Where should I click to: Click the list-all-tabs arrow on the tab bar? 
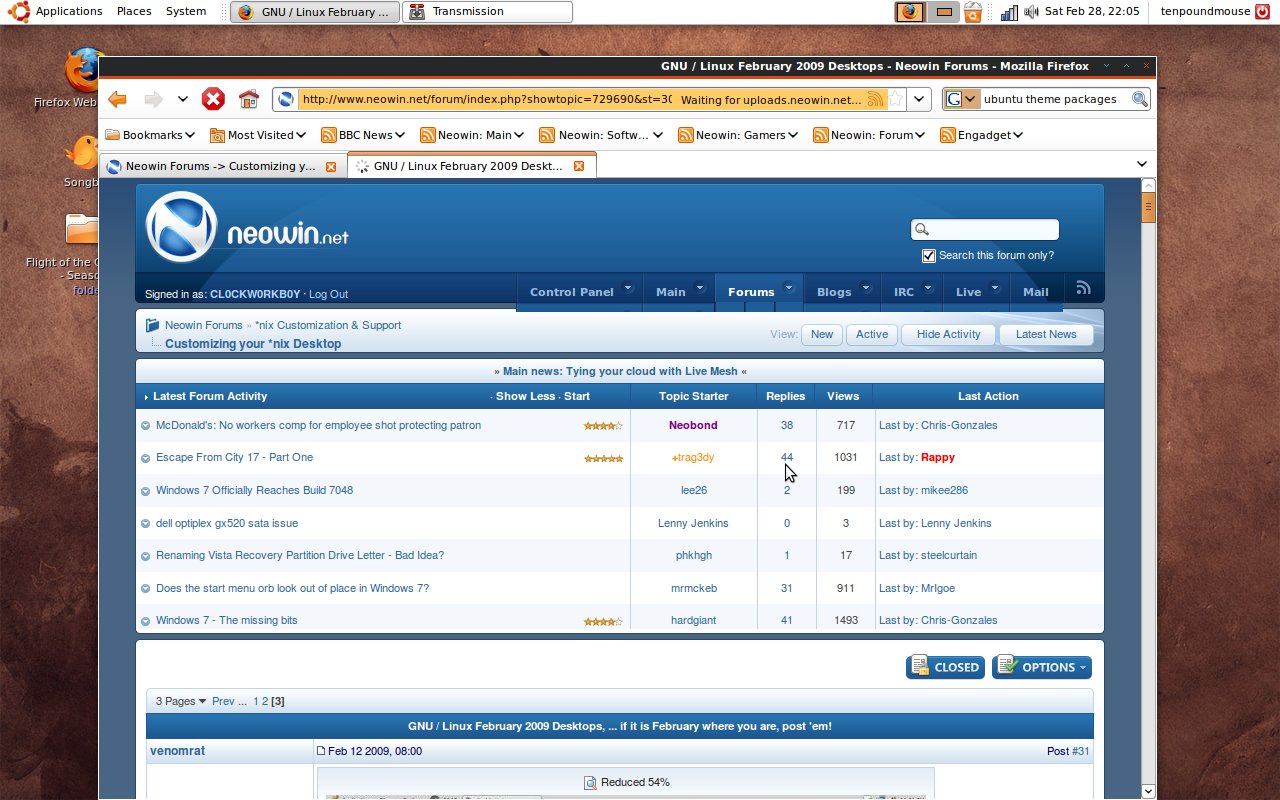coord(1142,164)
